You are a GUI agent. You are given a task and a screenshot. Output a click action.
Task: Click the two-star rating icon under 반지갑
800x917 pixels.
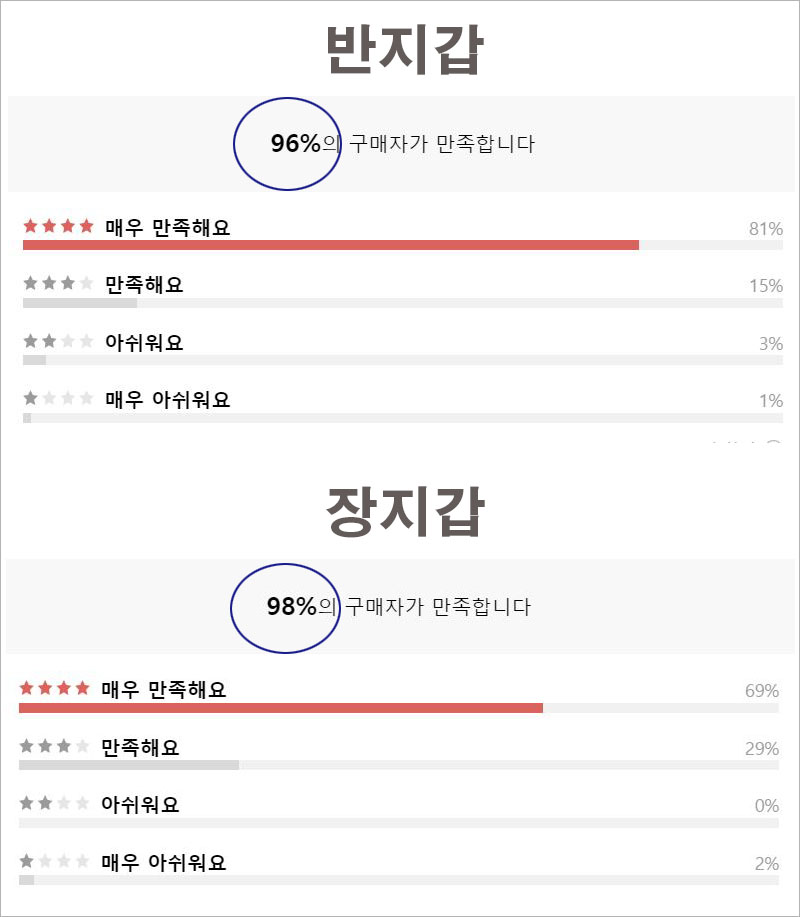(58, 342)
